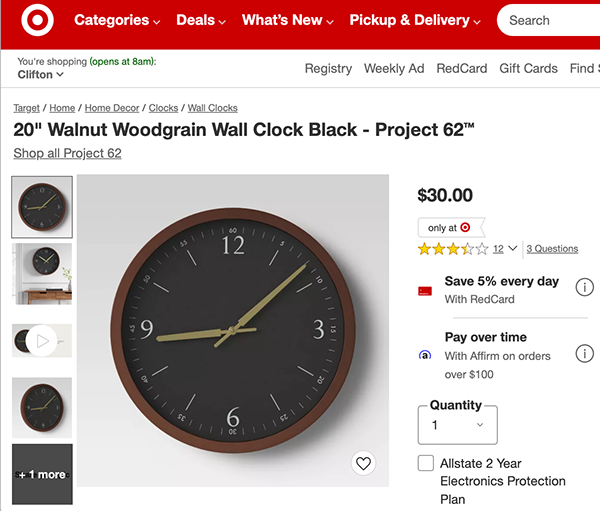600x511 pixels.
Task: Play the product video thumbnail
Action: [42, 341]
